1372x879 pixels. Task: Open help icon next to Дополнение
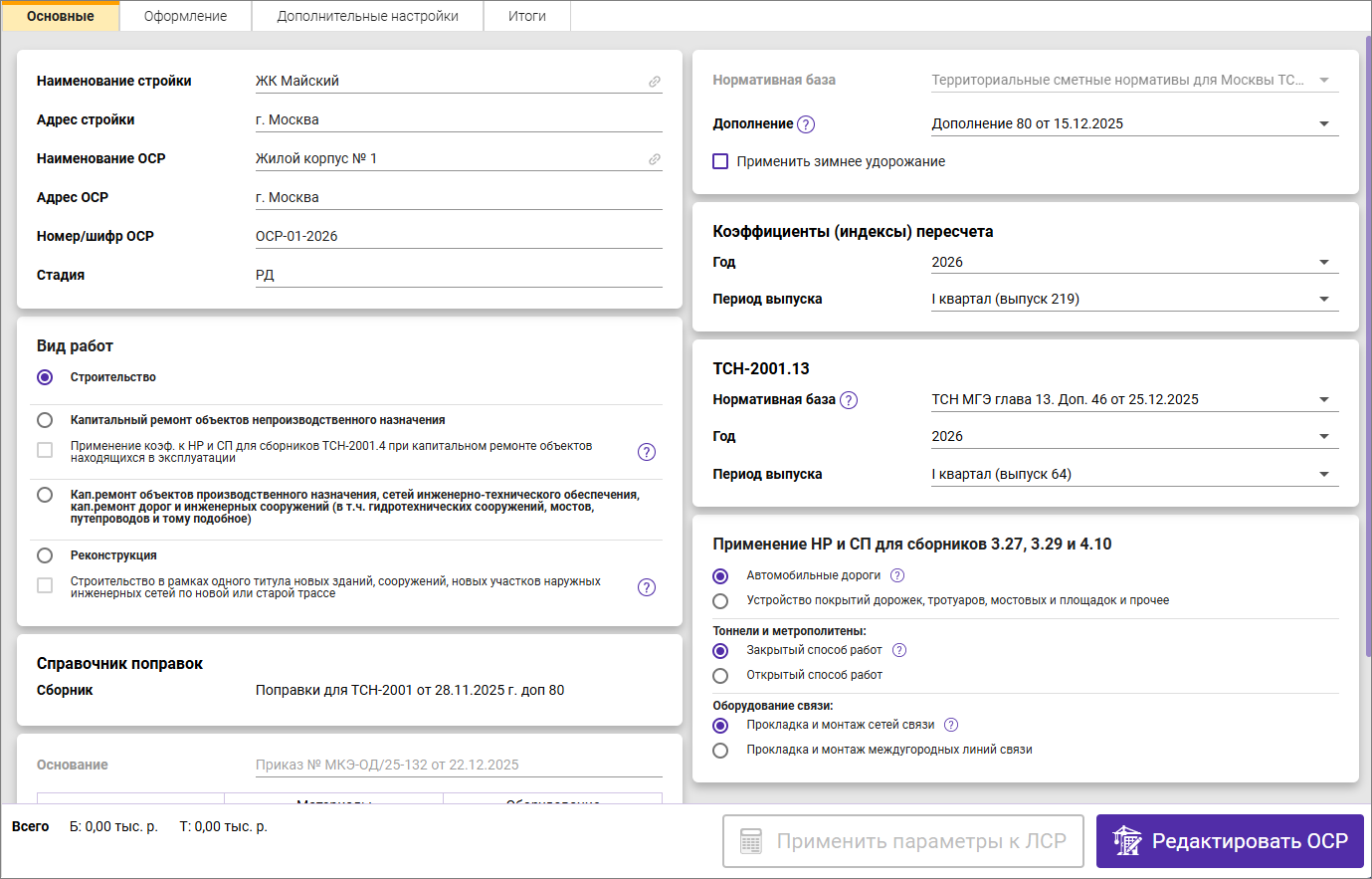(x=806, y=124)
